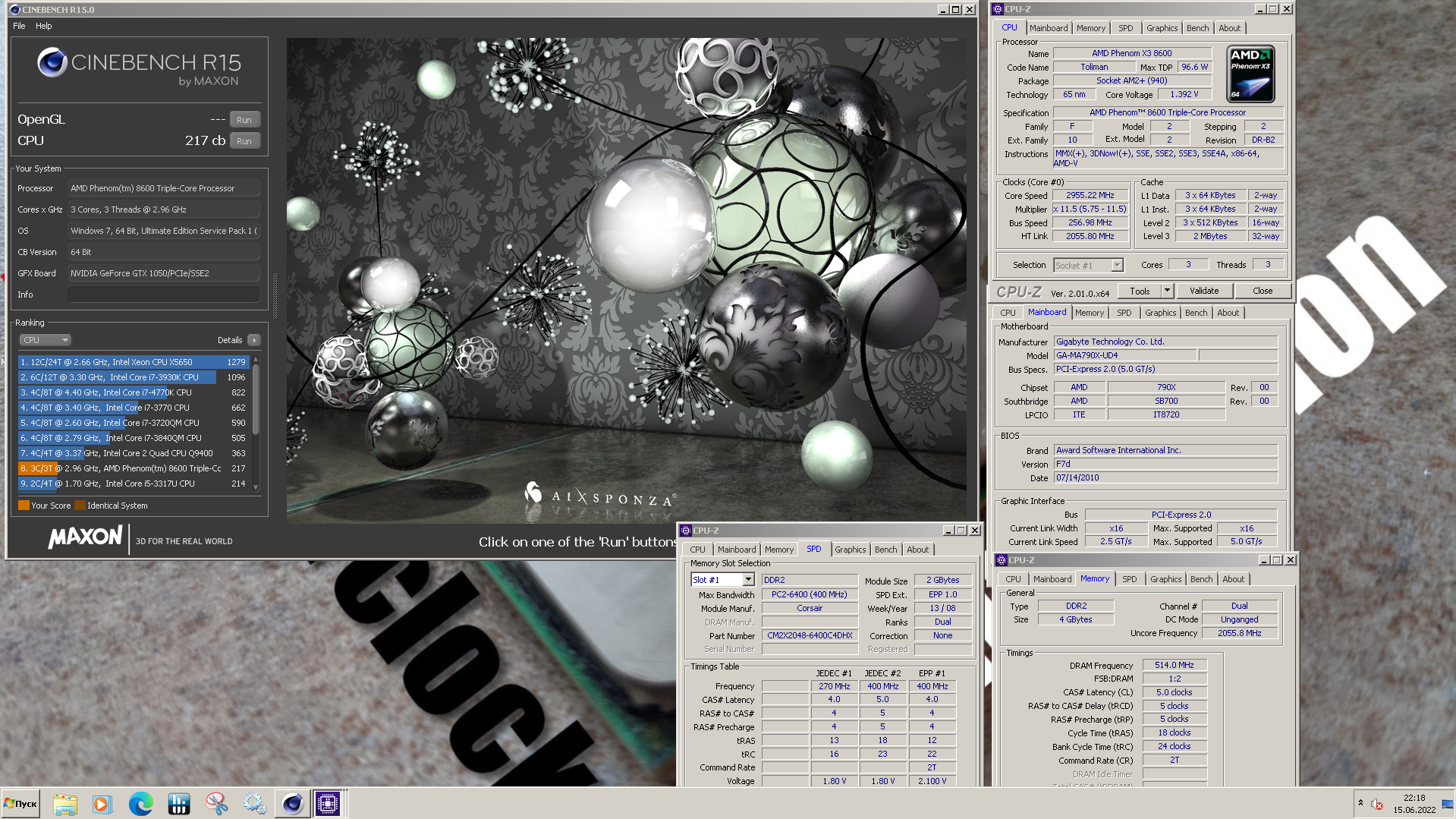Screen dimensions: 1456x819
Task: Click the orange Your Score legend swatch
Action: pyautogui.click(x=24, y=506)
